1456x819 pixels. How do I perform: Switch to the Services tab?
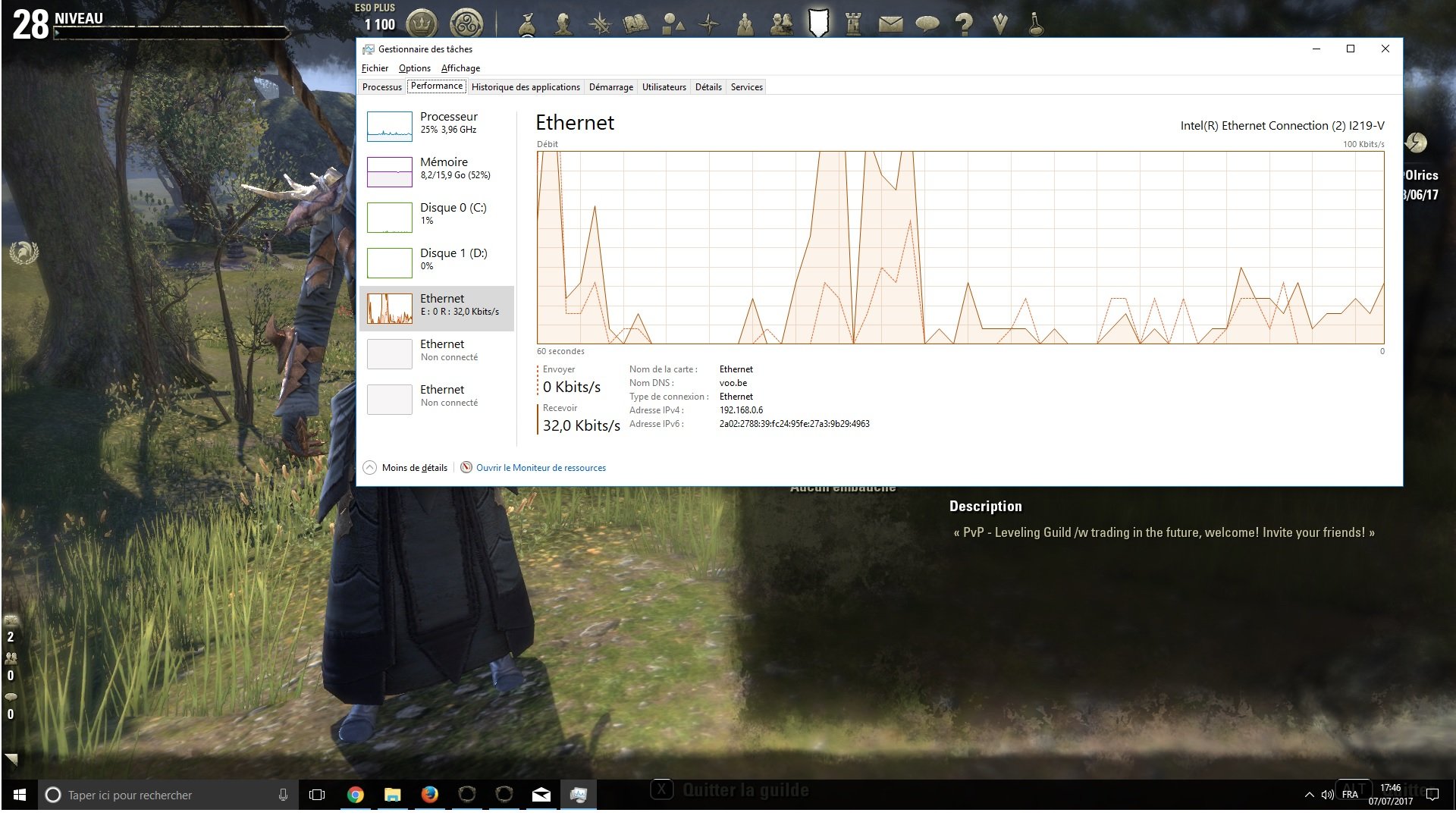[x=747, y=87]
